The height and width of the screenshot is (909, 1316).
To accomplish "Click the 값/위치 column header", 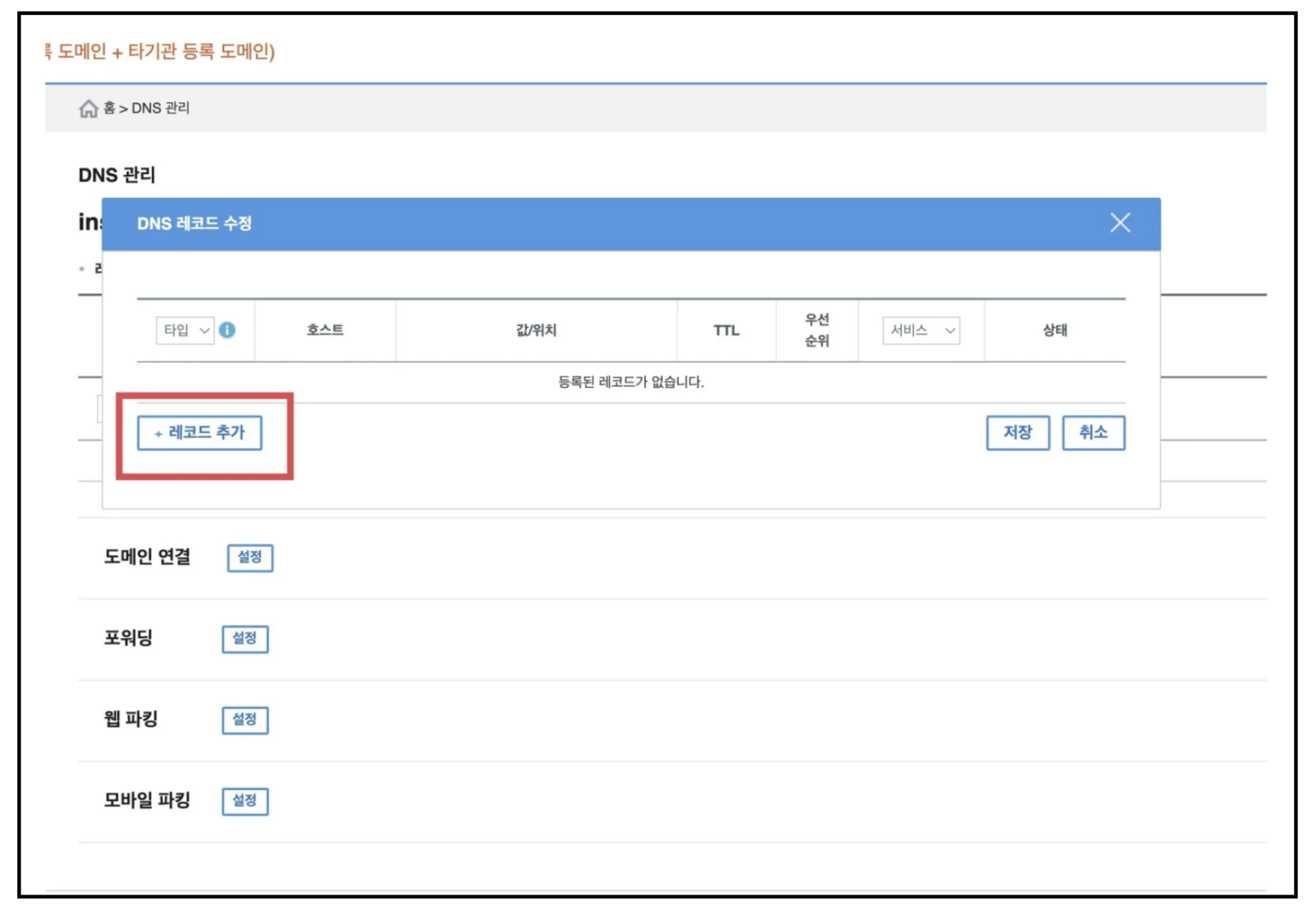I will coord(536,330).
